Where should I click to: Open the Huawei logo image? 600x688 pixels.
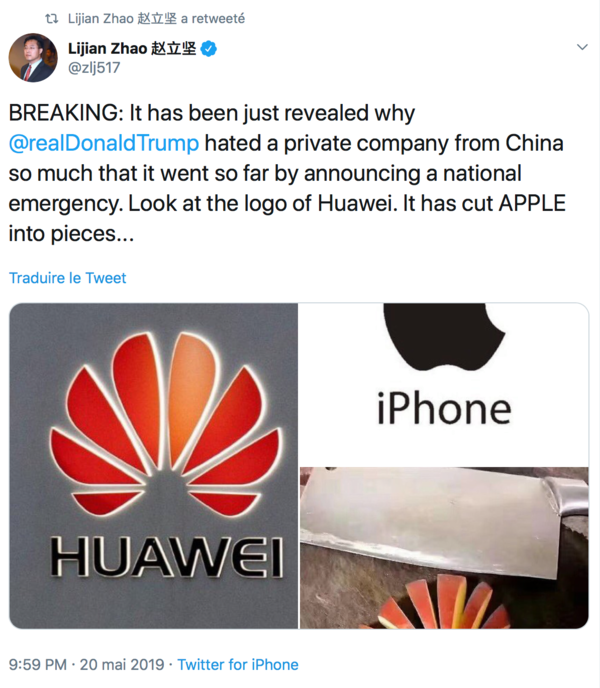tap(154, 466)
